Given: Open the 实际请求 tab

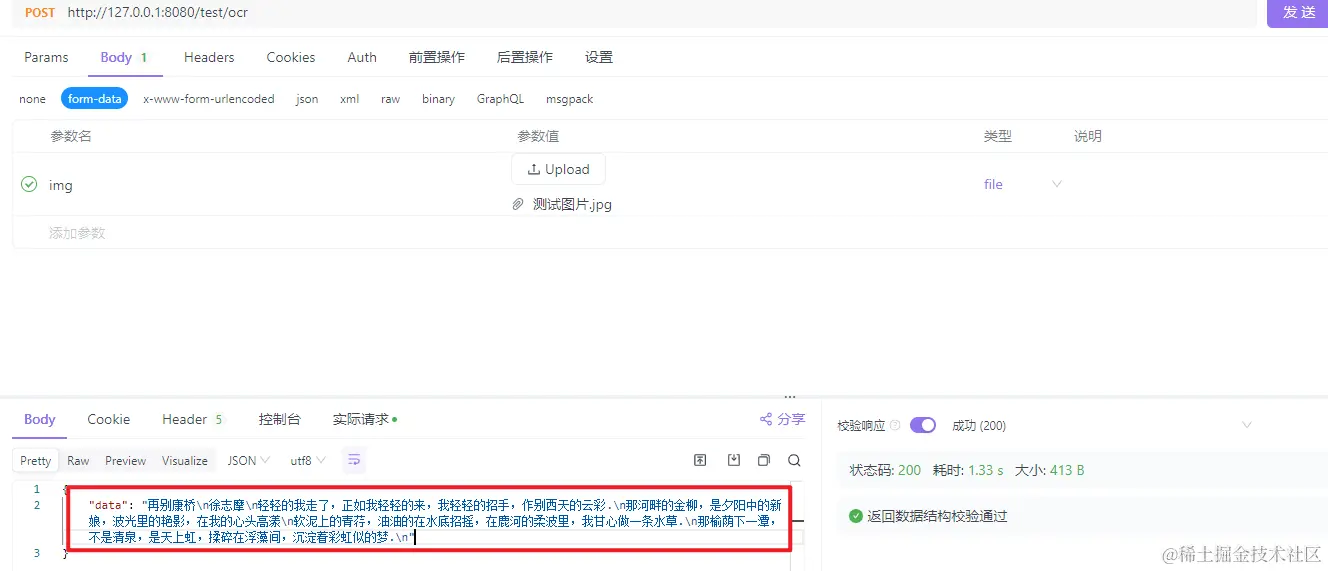Looking at the screenshot, I should 364,419.
